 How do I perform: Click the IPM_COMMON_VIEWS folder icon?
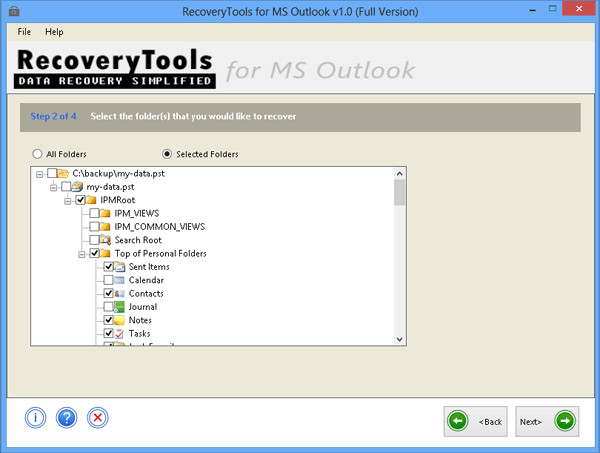pos(105,227)
